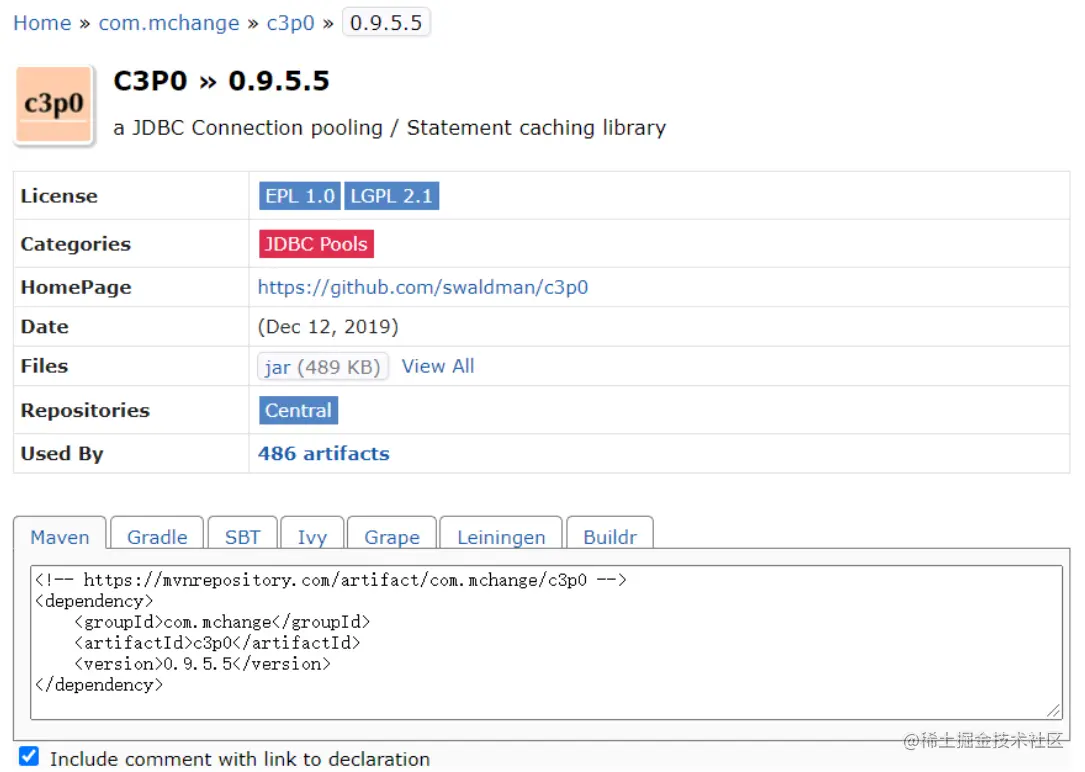Open com.mchange breadcrumb link

[x=169, y=23]
